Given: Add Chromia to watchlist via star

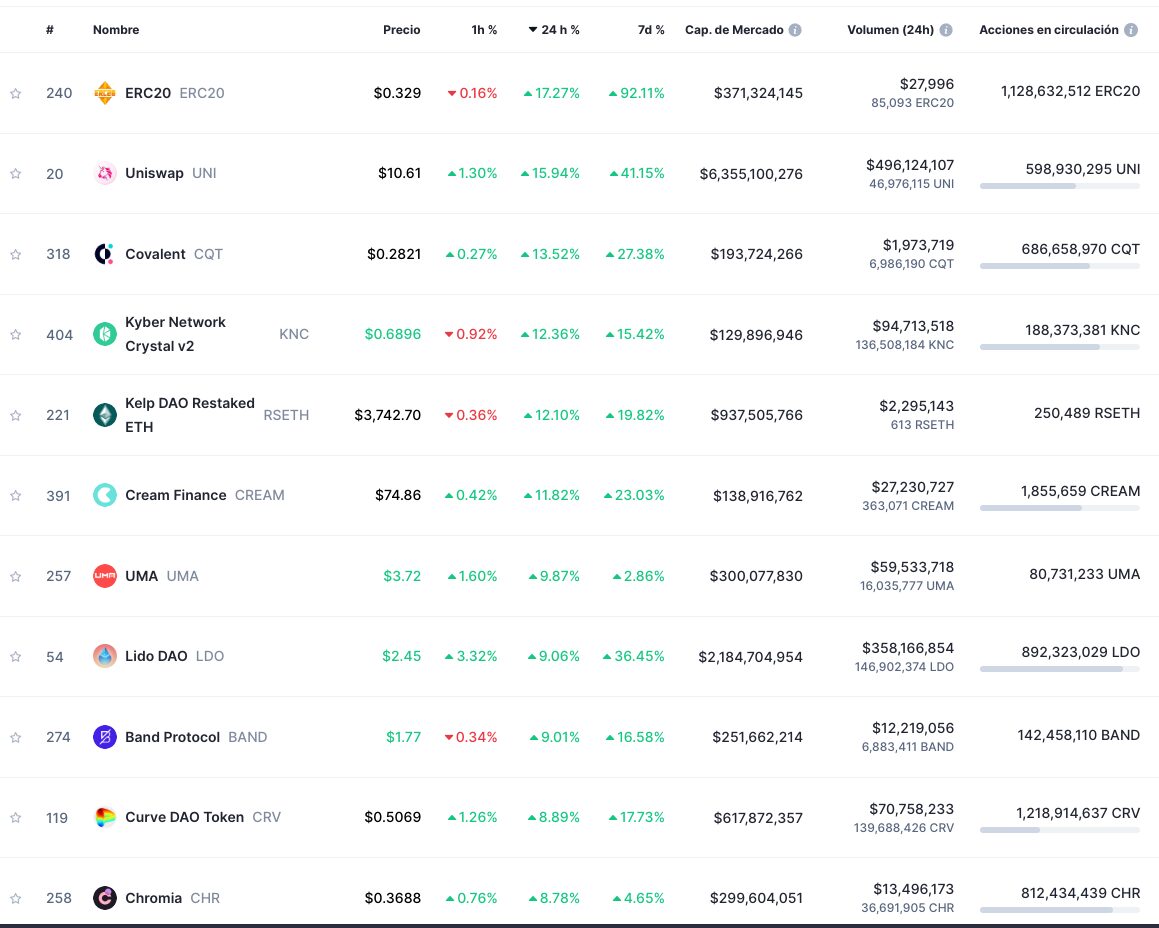Looking at the screenshot, I should (16, 898).
